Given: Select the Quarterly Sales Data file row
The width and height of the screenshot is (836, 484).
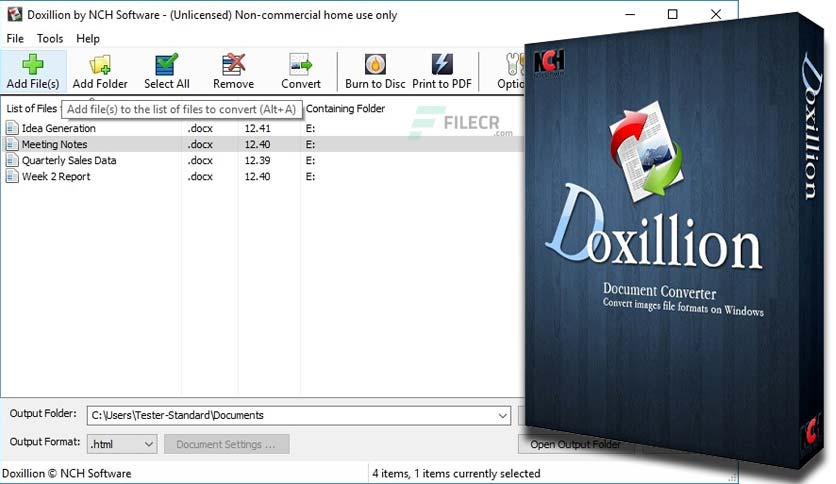Looking at the screenshot, I should [x=262, y=160].
